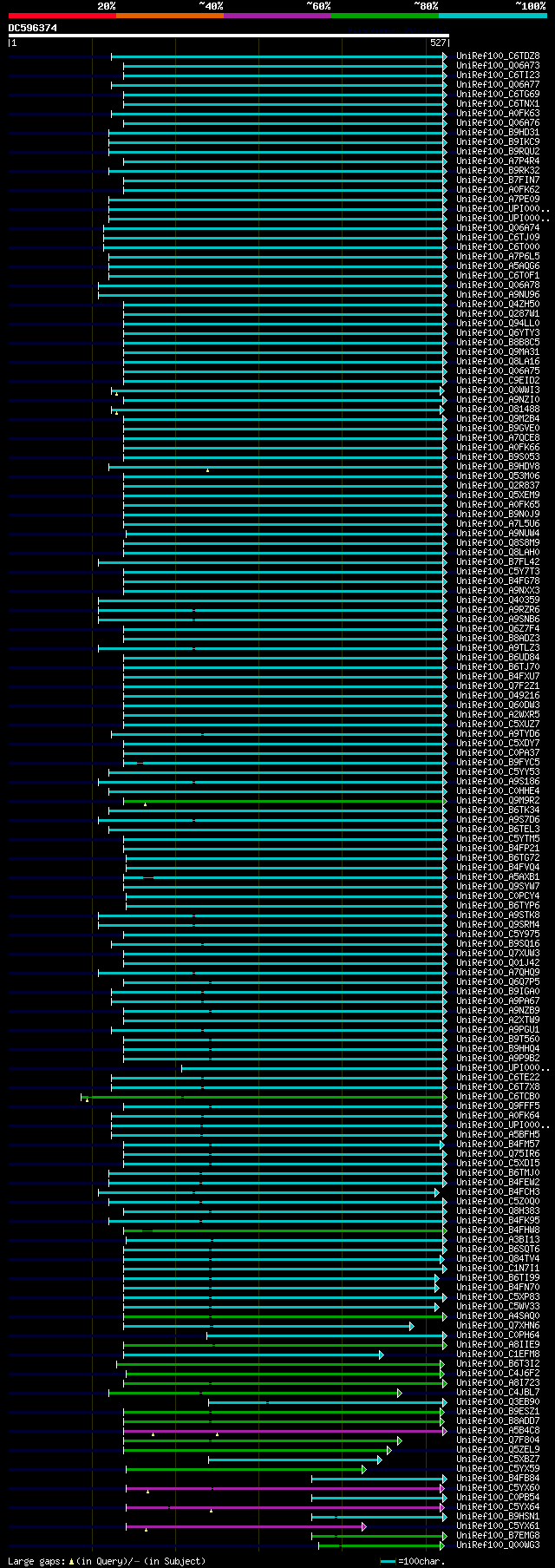Click UniRef100_A7P4R4 label
Viewport: 555px width, 1568px height.
click(498, 161)
